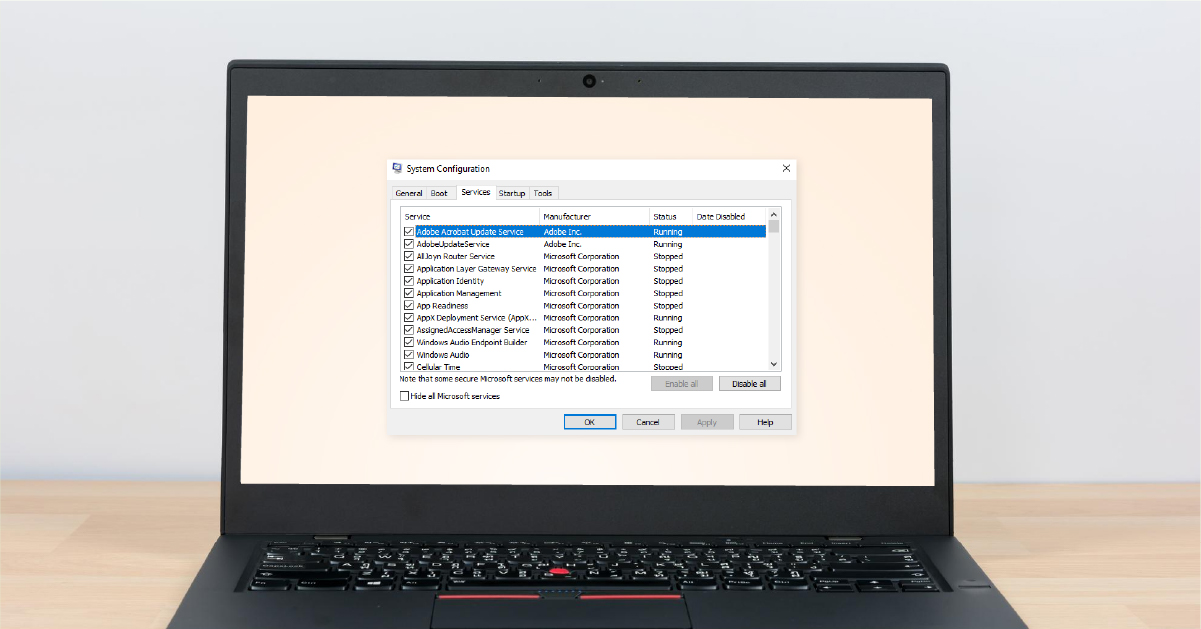
Task: Go to the Startup tab
Action: 512,193
